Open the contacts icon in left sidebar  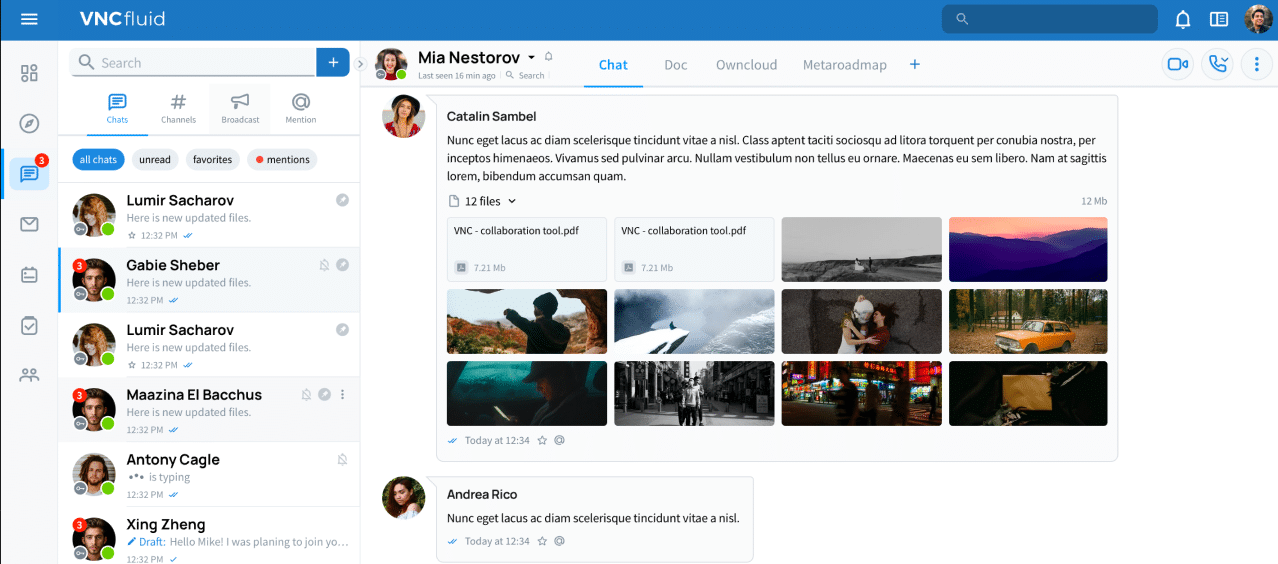(29, 376)
